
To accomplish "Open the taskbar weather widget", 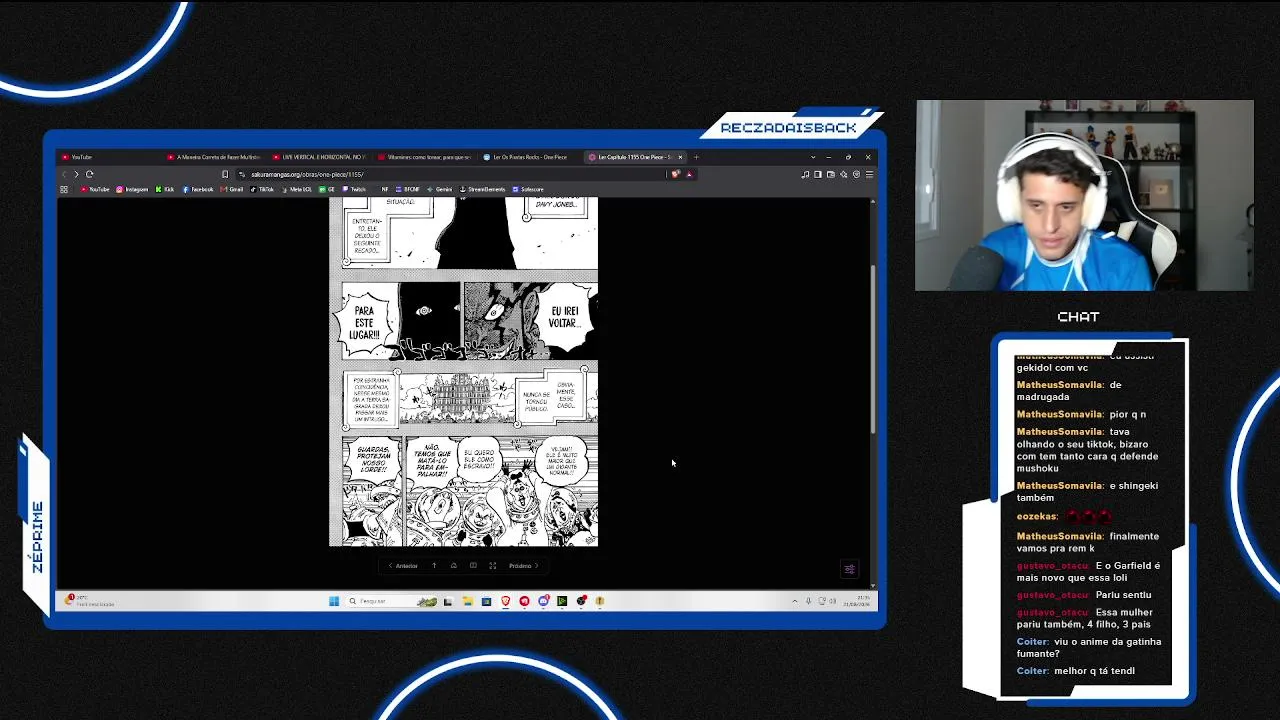I will [x=90, y=601].
